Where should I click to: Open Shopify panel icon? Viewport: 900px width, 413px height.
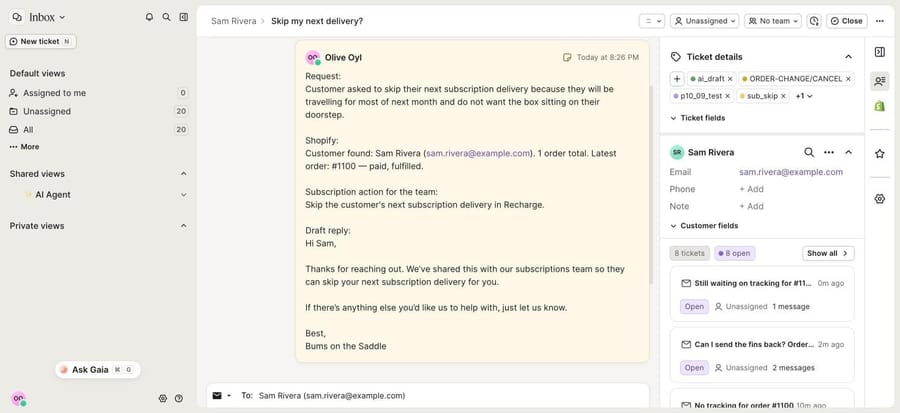(x=879, y=106)
